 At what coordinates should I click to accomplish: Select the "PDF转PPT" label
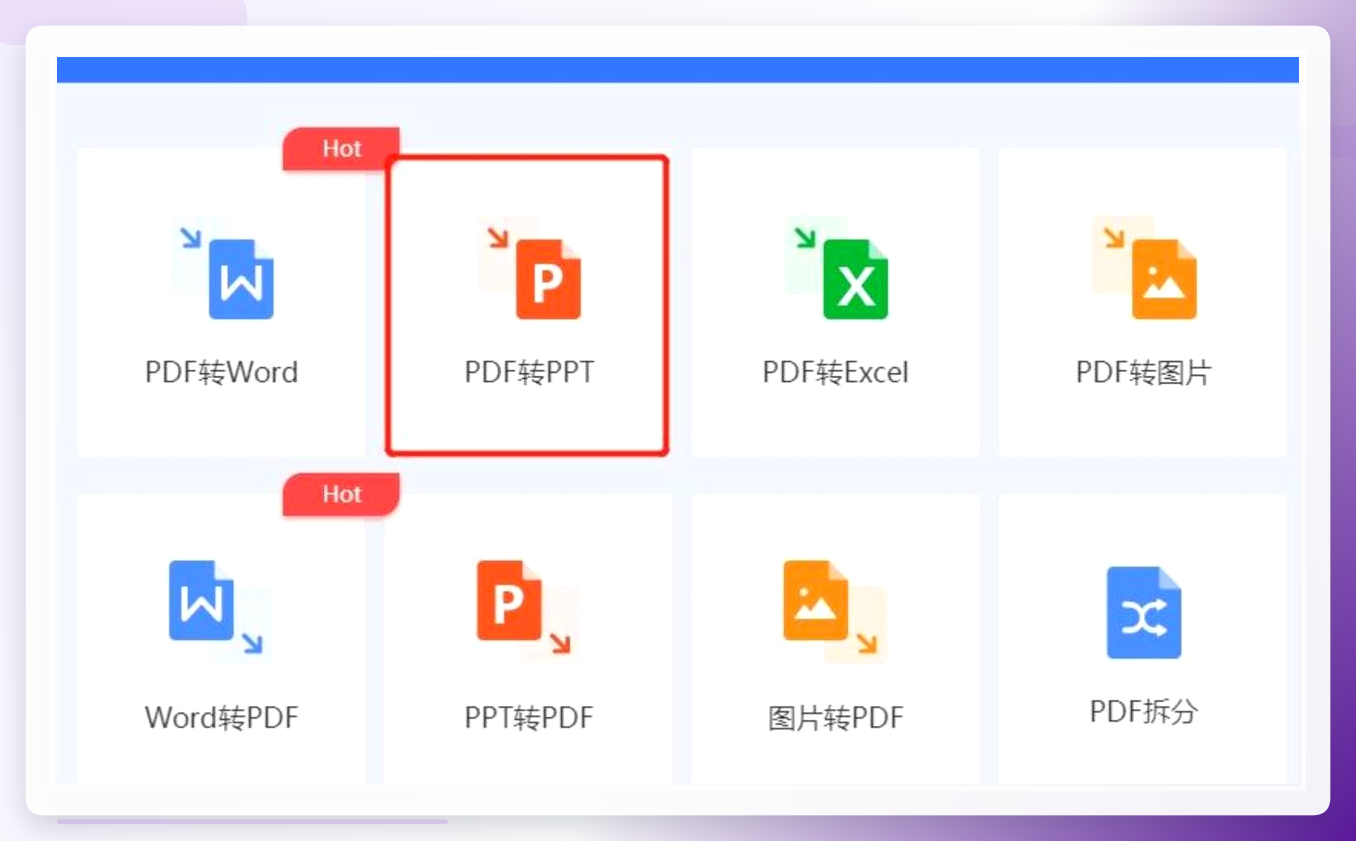tap(529, 373)
